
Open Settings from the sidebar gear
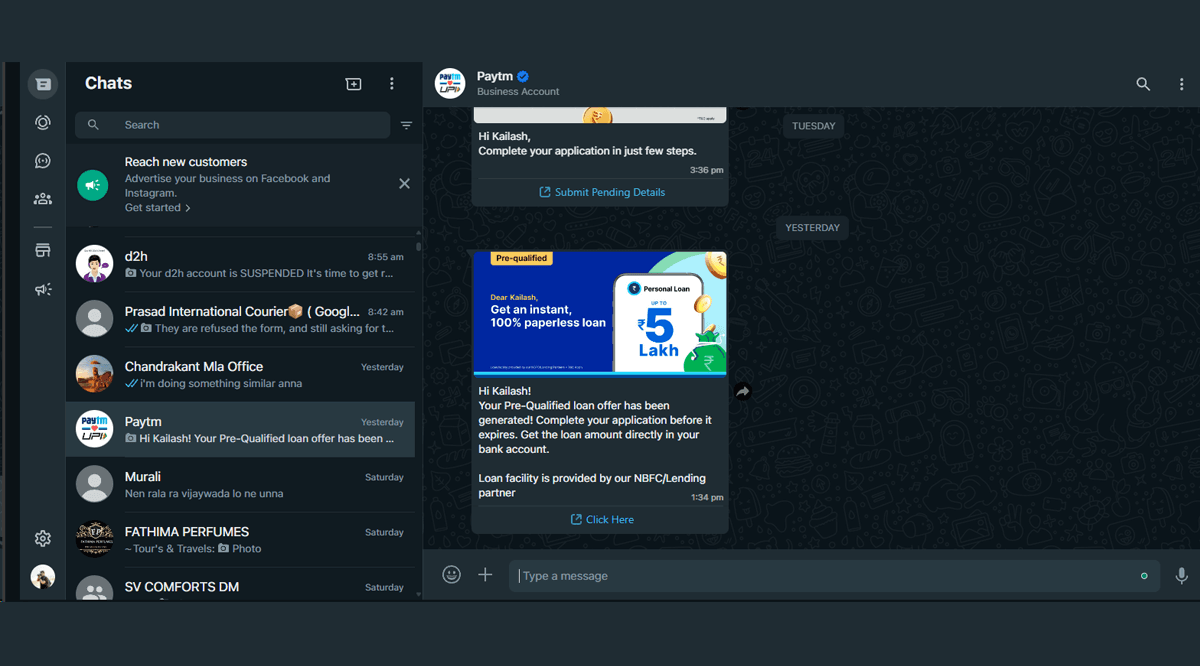click(x=42, y=538)
